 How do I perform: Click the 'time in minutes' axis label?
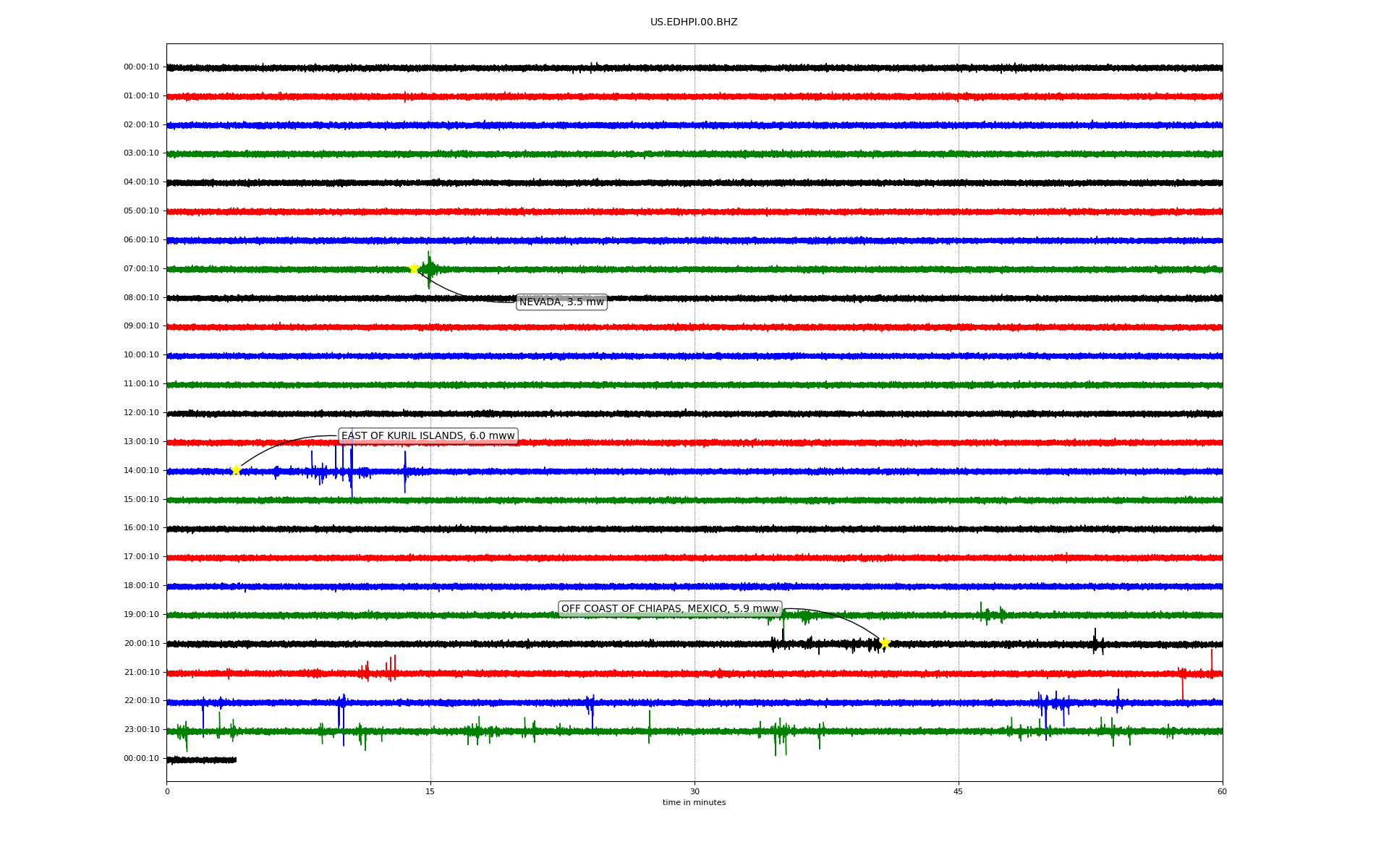click(694, 802)
